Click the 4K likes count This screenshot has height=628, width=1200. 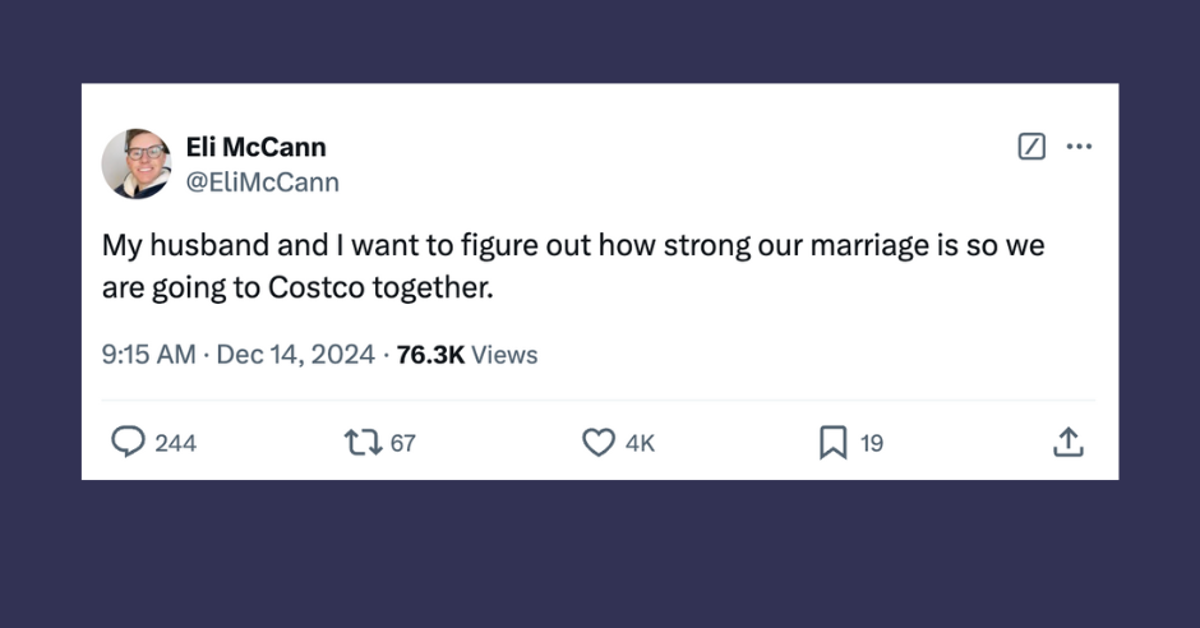640,443
